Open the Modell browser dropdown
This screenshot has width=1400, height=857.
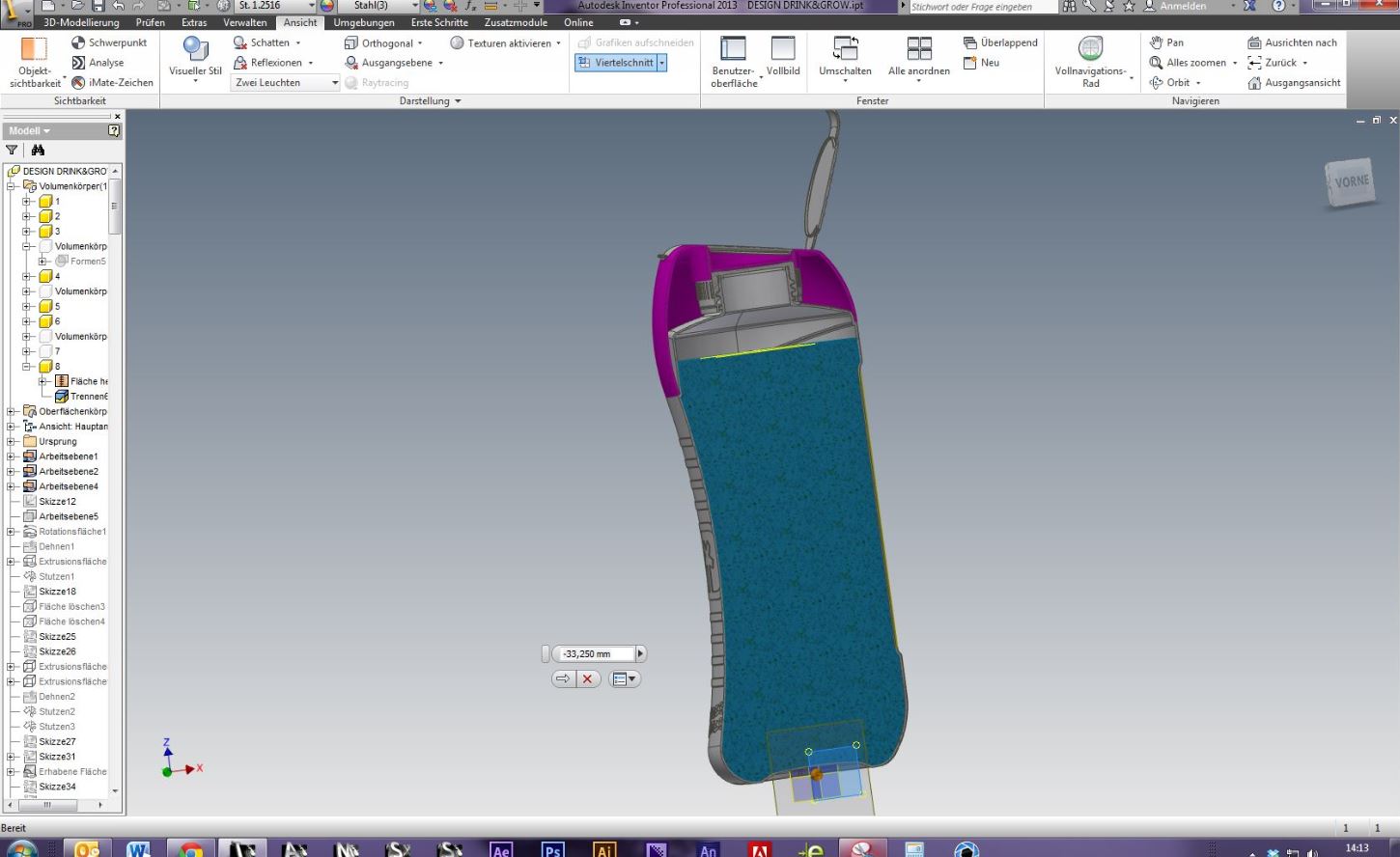pos(30,130)
